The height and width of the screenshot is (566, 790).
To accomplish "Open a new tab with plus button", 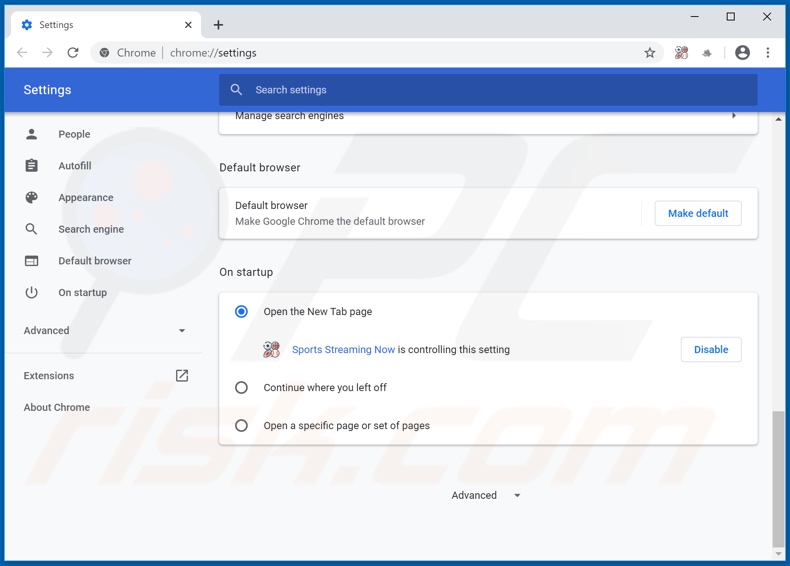I will [218, 25].
